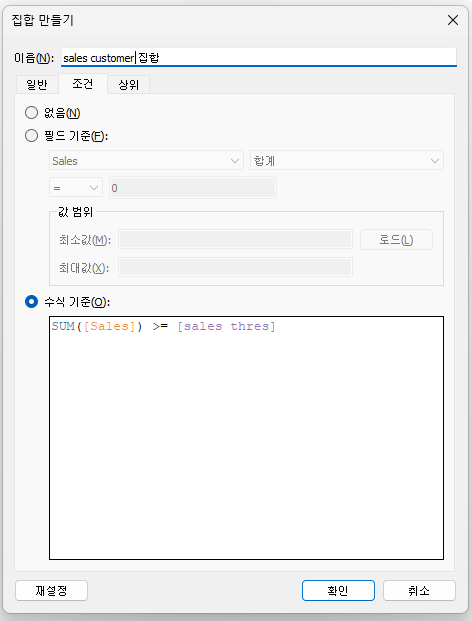472x621 pixels.
Task: Click the [sales thres] parameter in formula
Action: pos(226,326)
